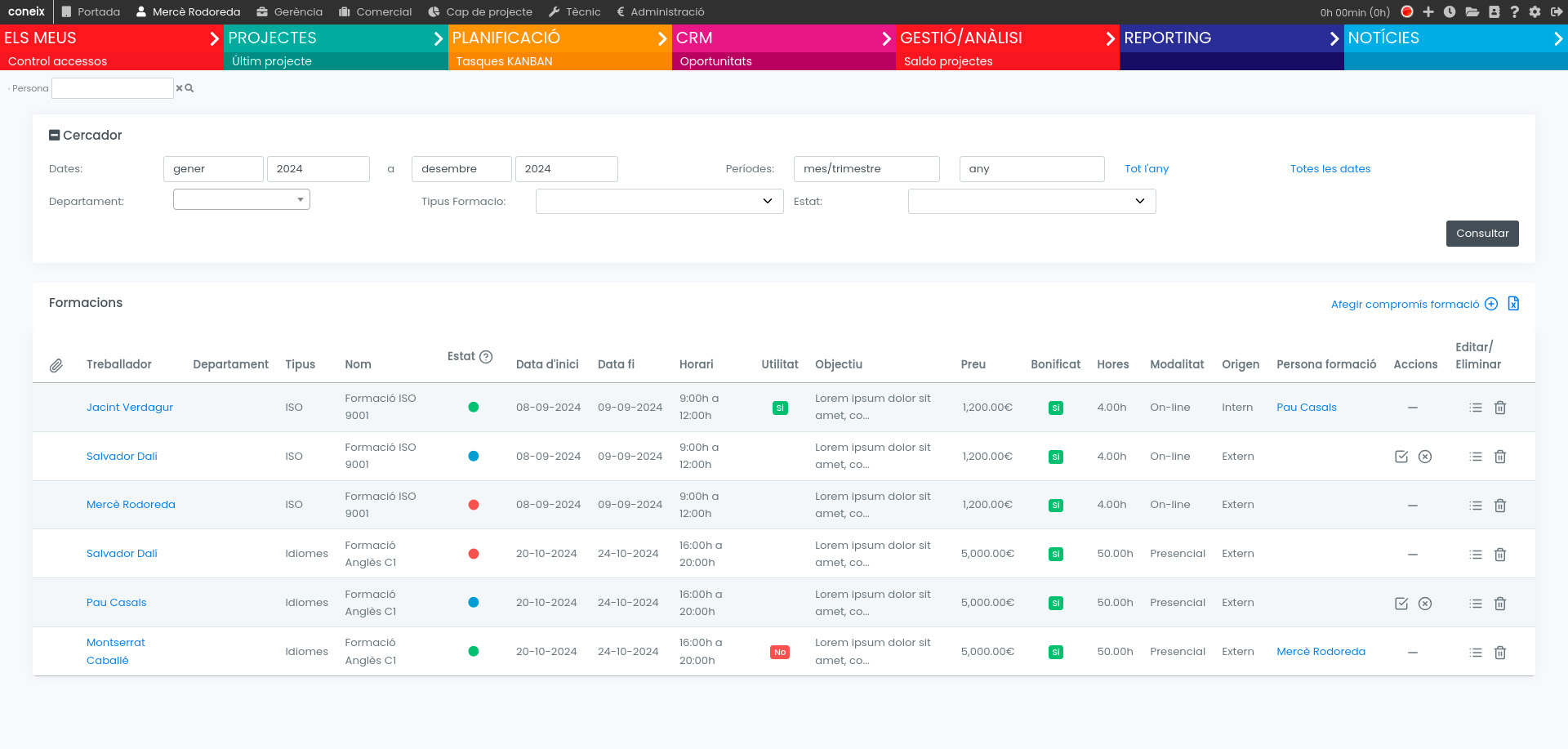
Task: Expand REPORTING section arrow
Action: [1334, 38]
